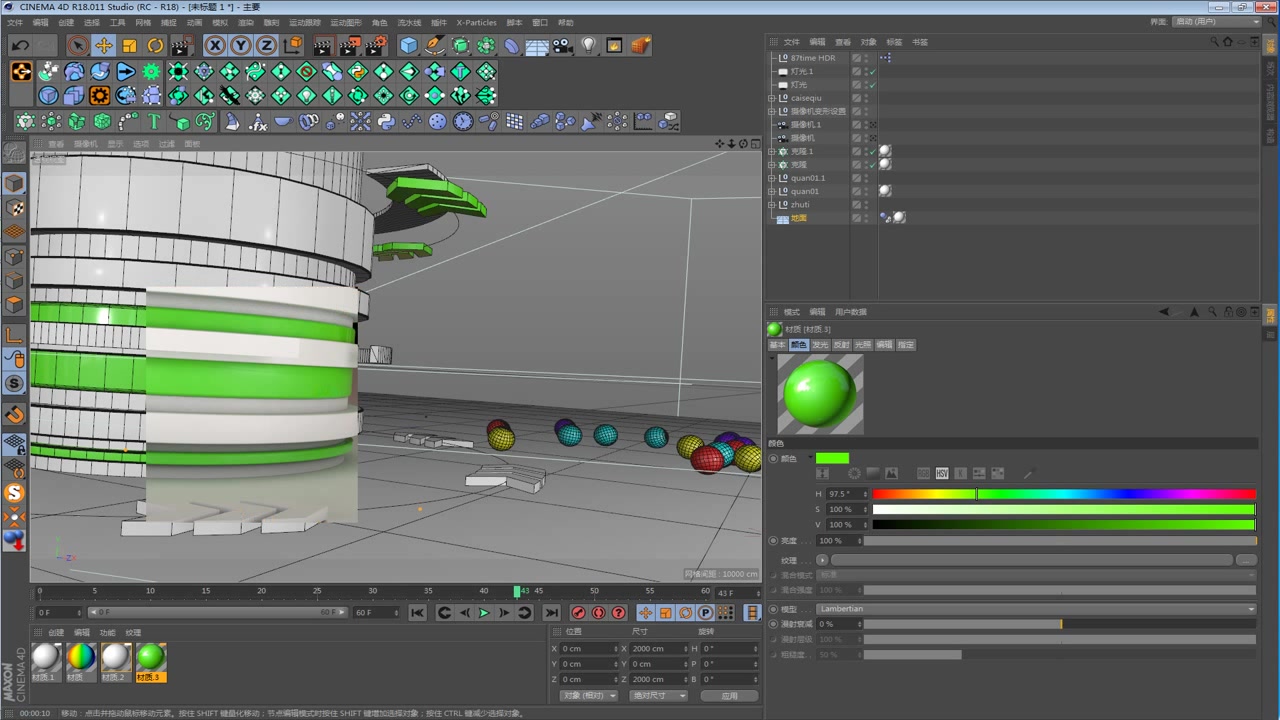Toggle Y axis lock
Viewport: 1280px width, 720px height.
point(241,45)
